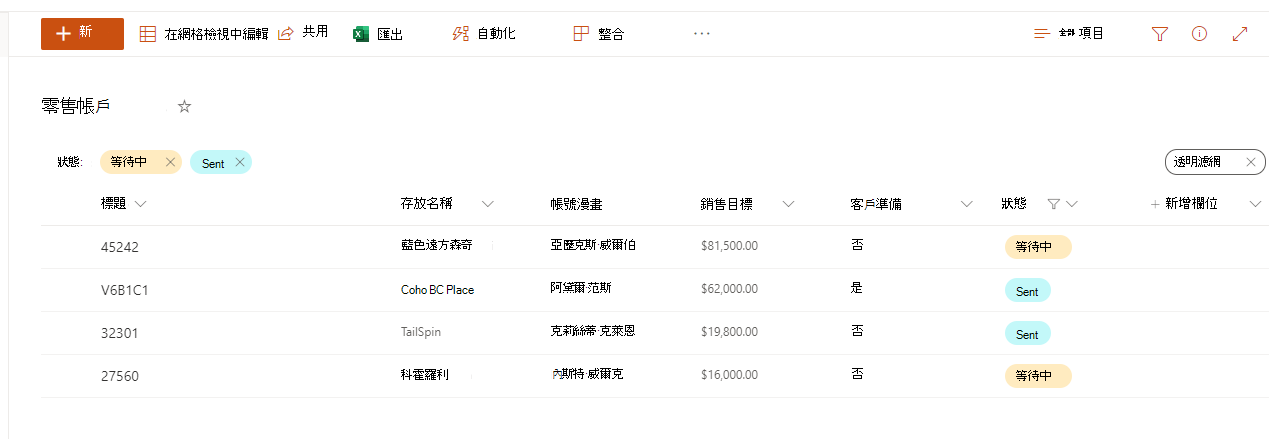Open the 存放名稱 column dropdown

(488, 204)
